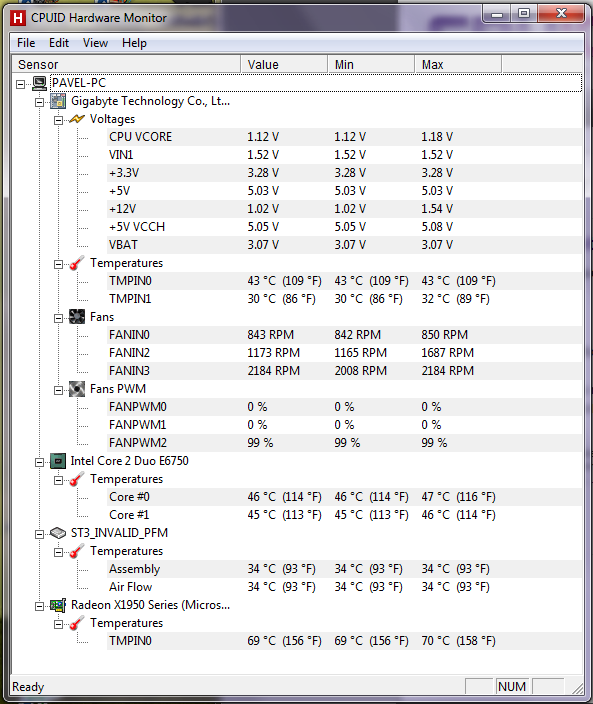
Task: Open the View menu
Action: point(95,43)
